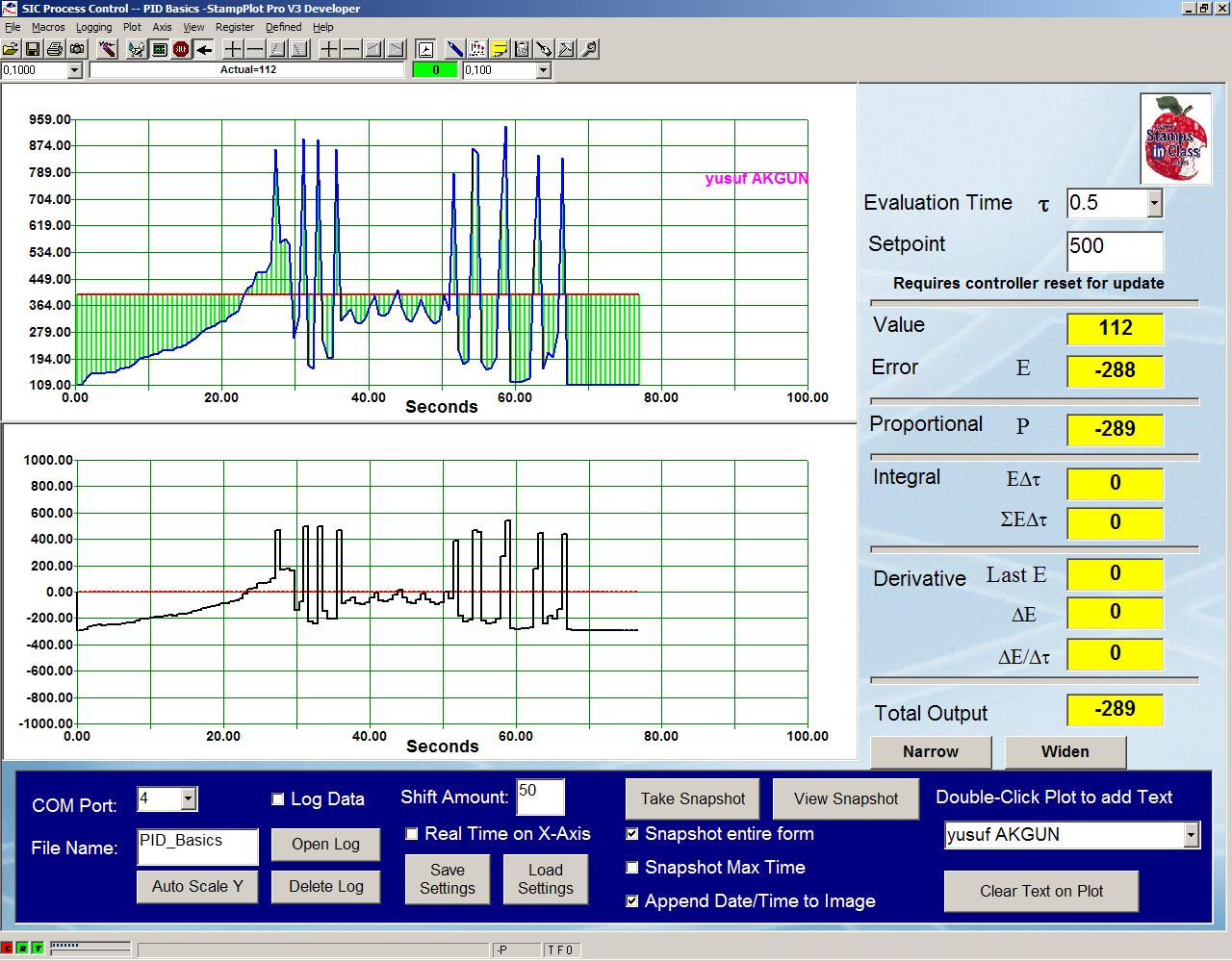1232x962 pixels.
Task: Click the File Name PID_Basics field
Action: click(197, 847)
